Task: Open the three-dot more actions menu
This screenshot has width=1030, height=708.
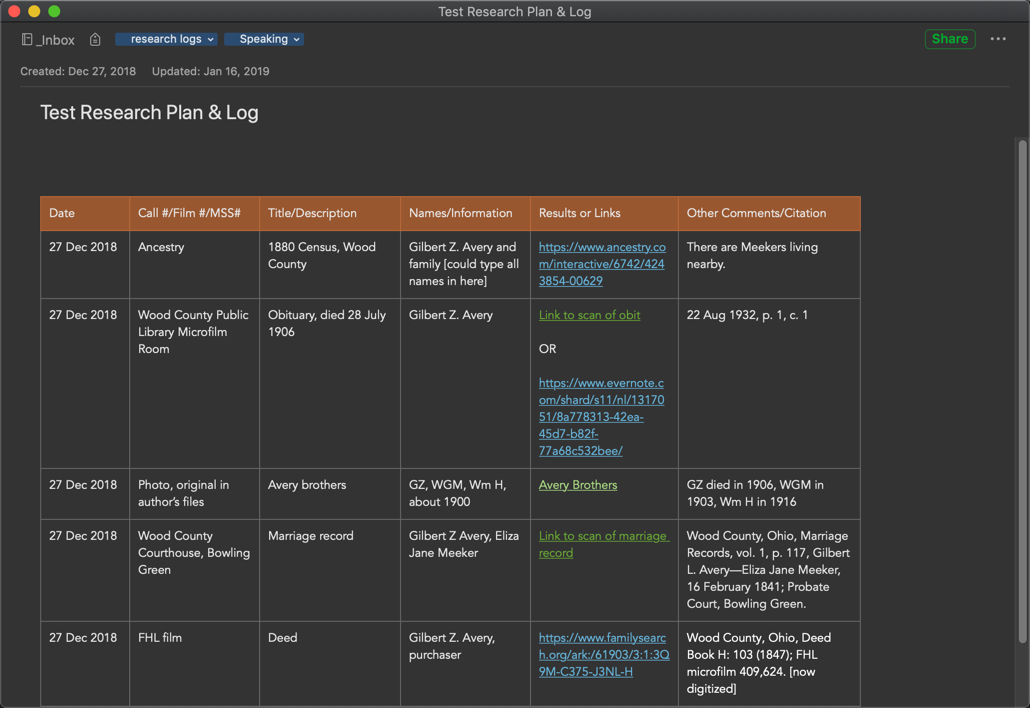Action: (998, 39)
